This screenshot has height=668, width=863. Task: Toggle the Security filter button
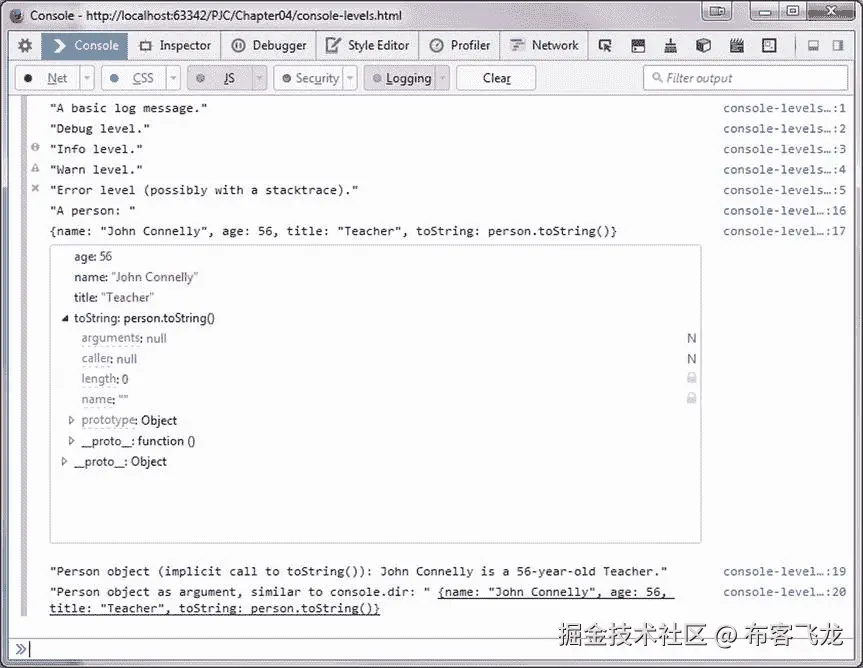point(309,78)
